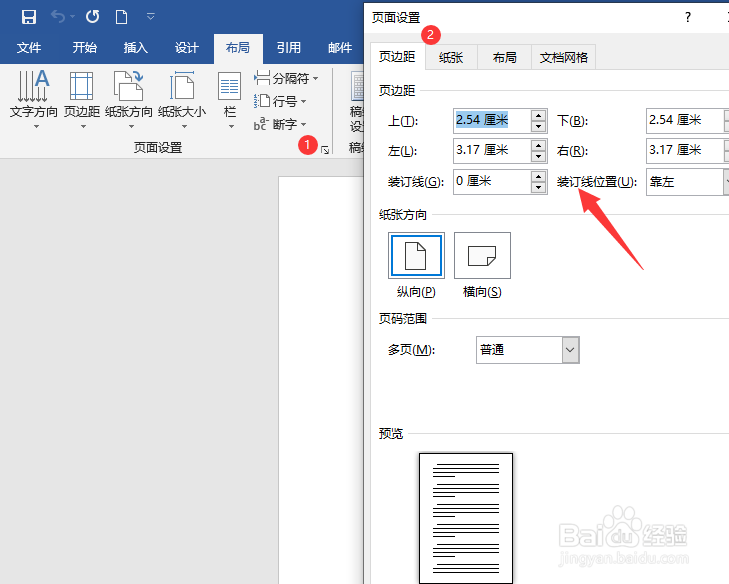This screenshot has height=584, width=729.
Task: Click the Save icon in quick access toolbar
Action: (x=29, y=17)
